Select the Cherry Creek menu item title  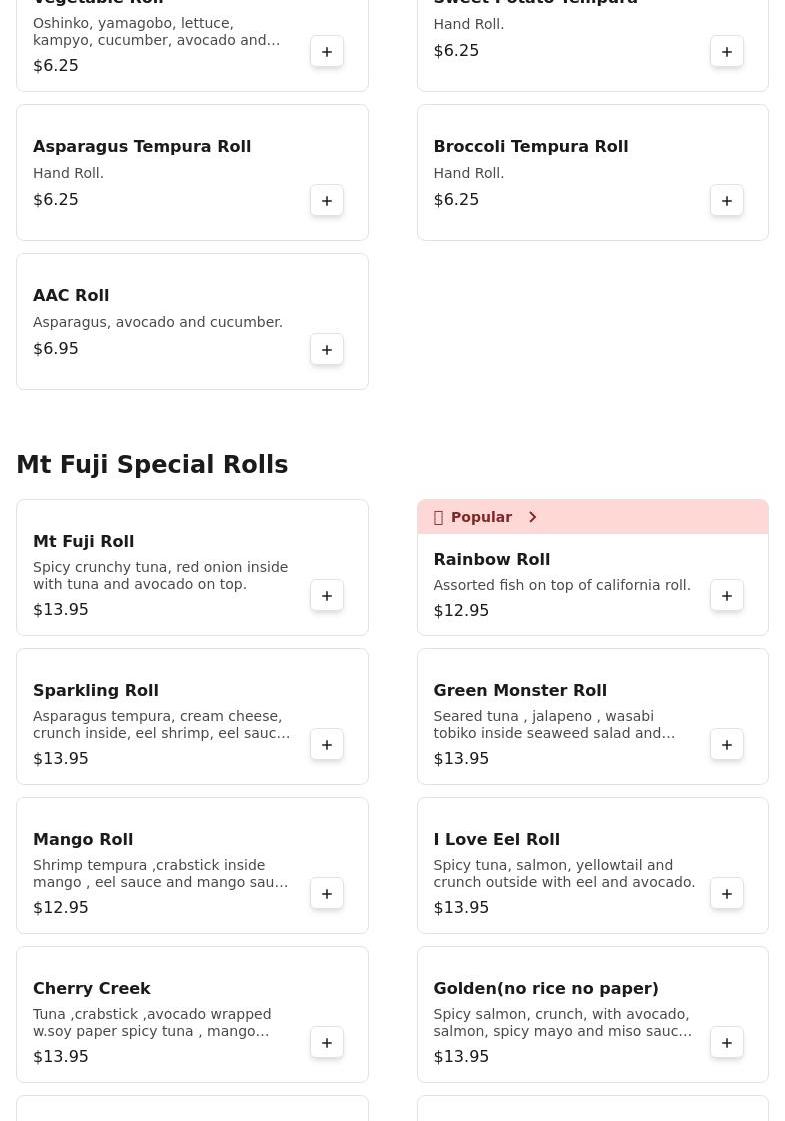92,989
